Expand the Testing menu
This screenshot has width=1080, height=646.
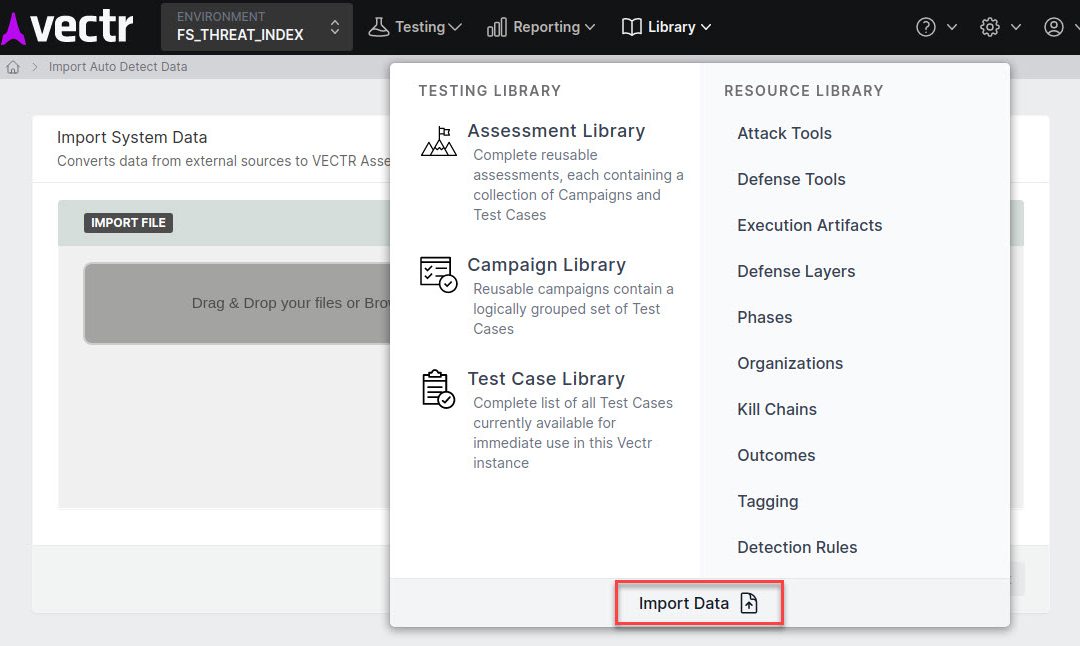415,27
